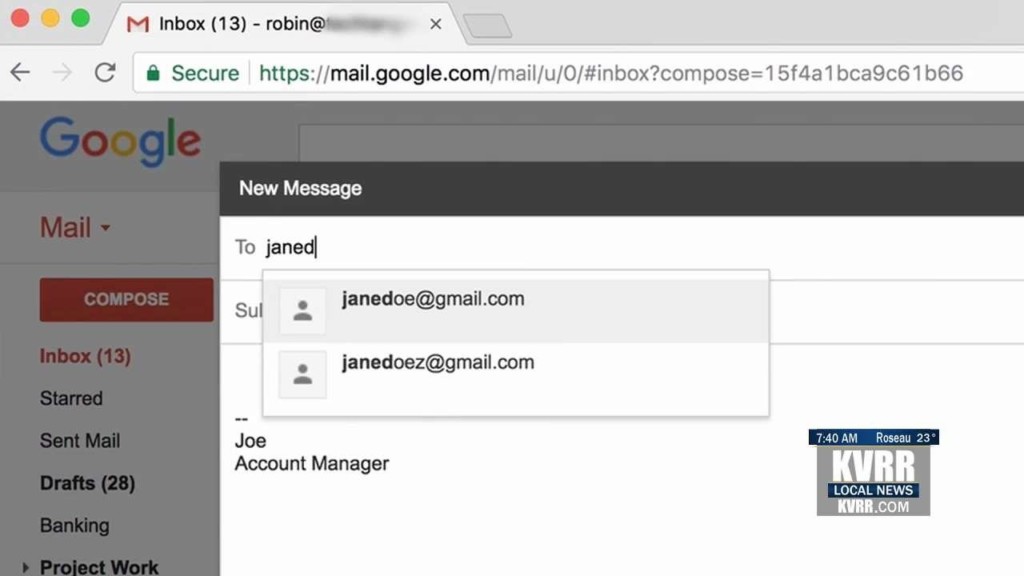Open the Starred folder

(71, 398)
